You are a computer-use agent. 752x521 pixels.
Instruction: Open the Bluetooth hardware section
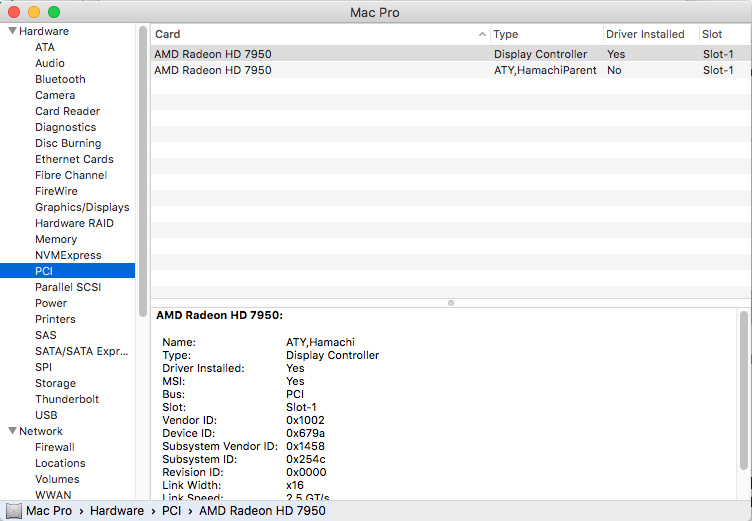60,79
